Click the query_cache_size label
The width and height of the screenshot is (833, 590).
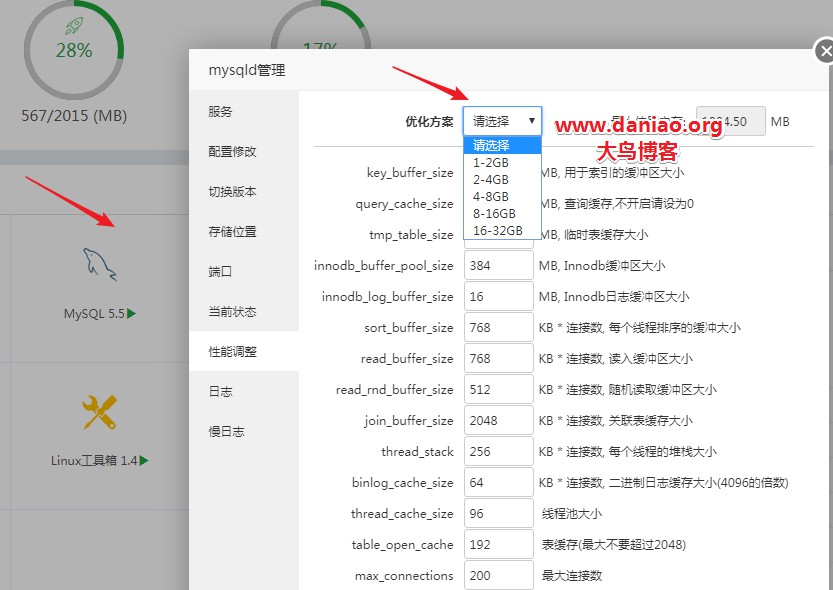coord(404,204)
